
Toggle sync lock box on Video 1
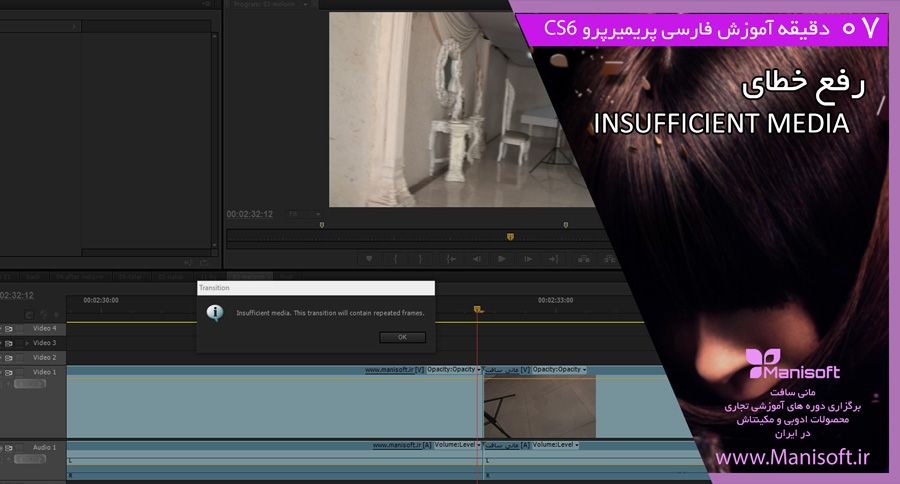(x=20, y=373)
